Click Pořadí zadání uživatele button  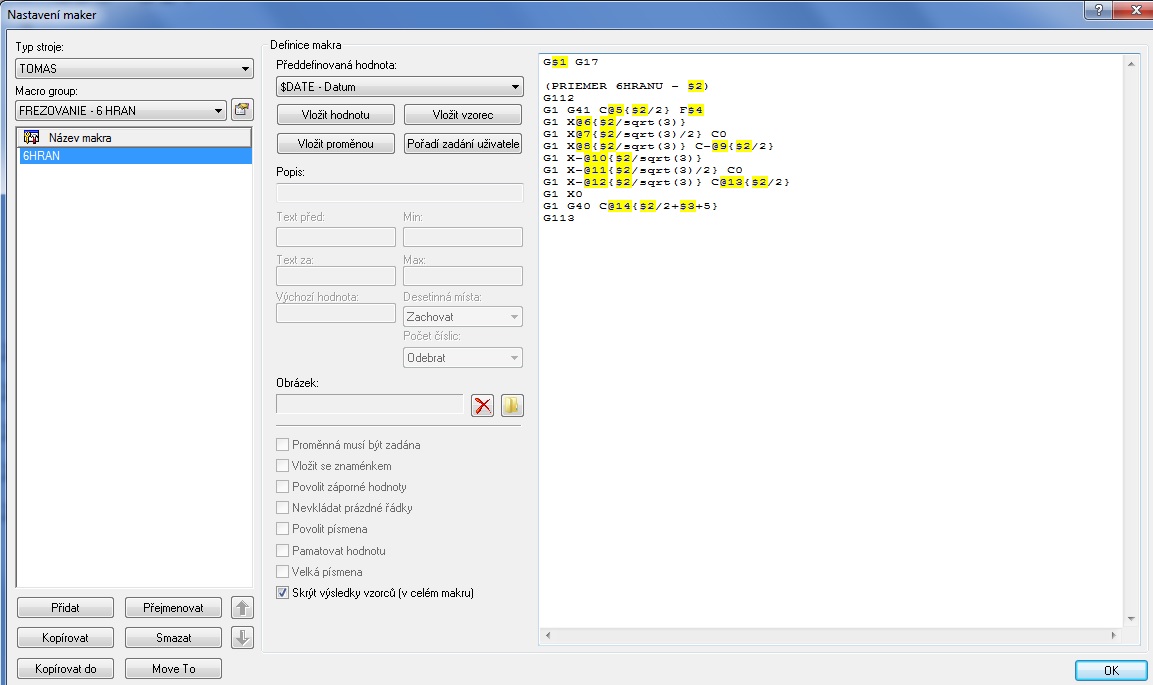463,144
